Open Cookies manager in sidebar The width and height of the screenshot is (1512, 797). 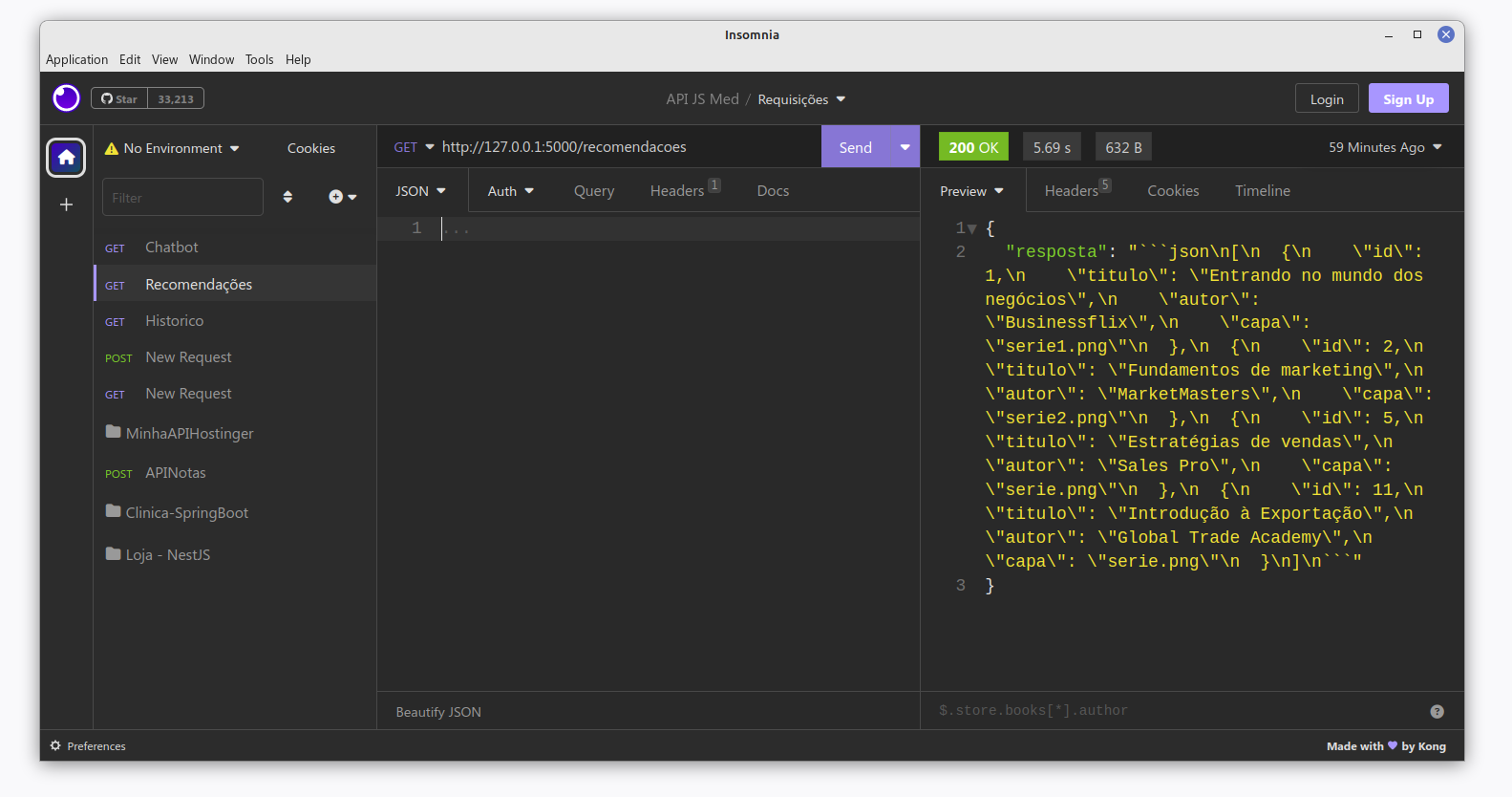tap(311, 148)
